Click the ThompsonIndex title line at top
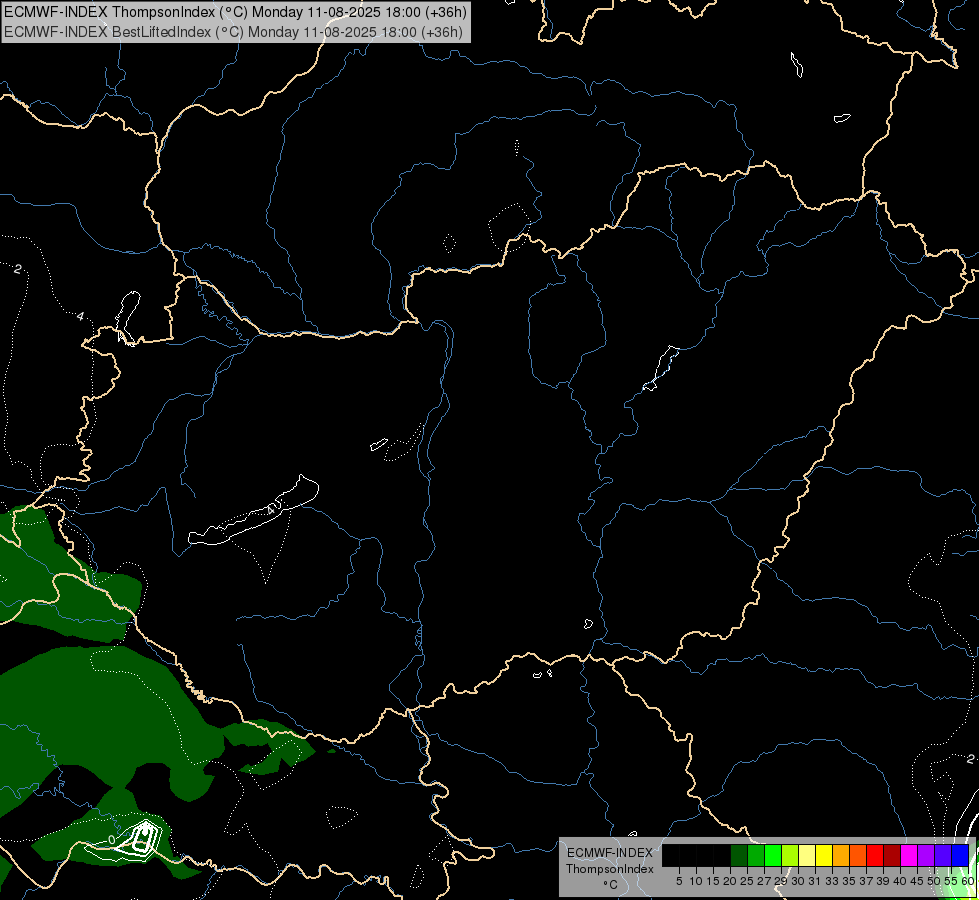979x900 pixels. pos(235,12)
